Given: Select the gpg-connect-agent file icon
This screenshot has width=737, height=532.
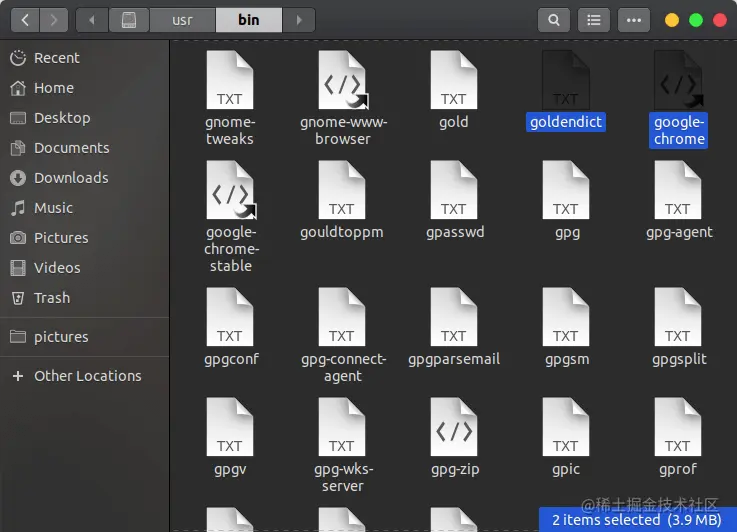Looking at the screenshot, I should 342,317.
